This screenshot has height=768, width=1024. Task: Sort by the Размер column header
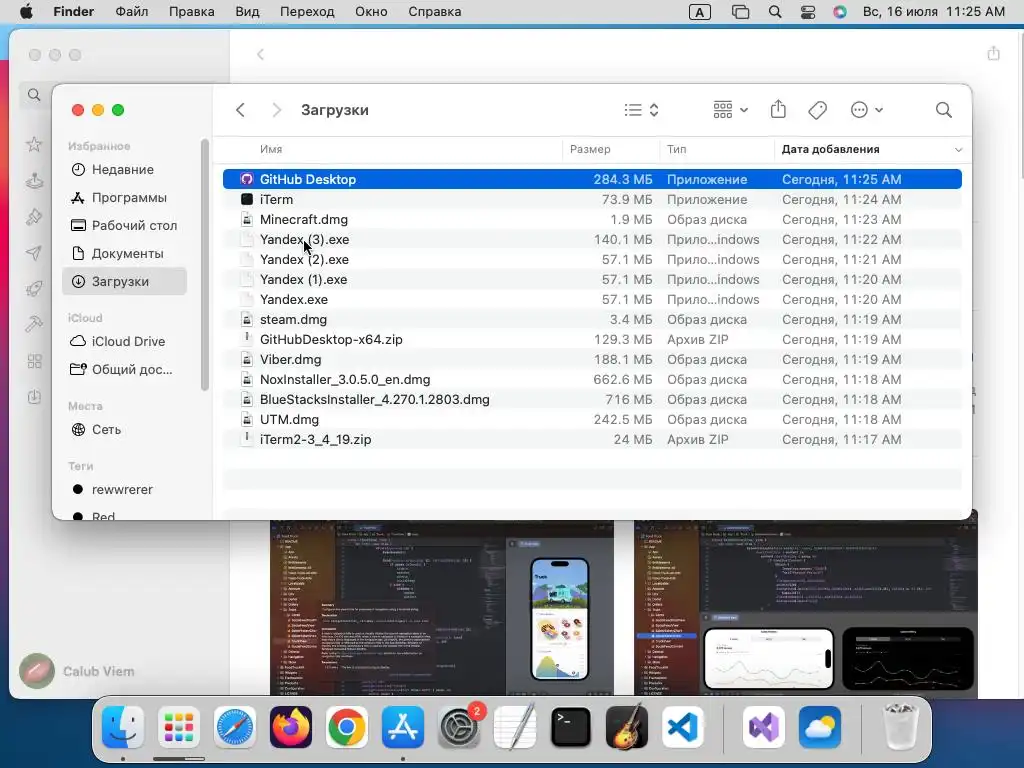[x=590, y=149]
